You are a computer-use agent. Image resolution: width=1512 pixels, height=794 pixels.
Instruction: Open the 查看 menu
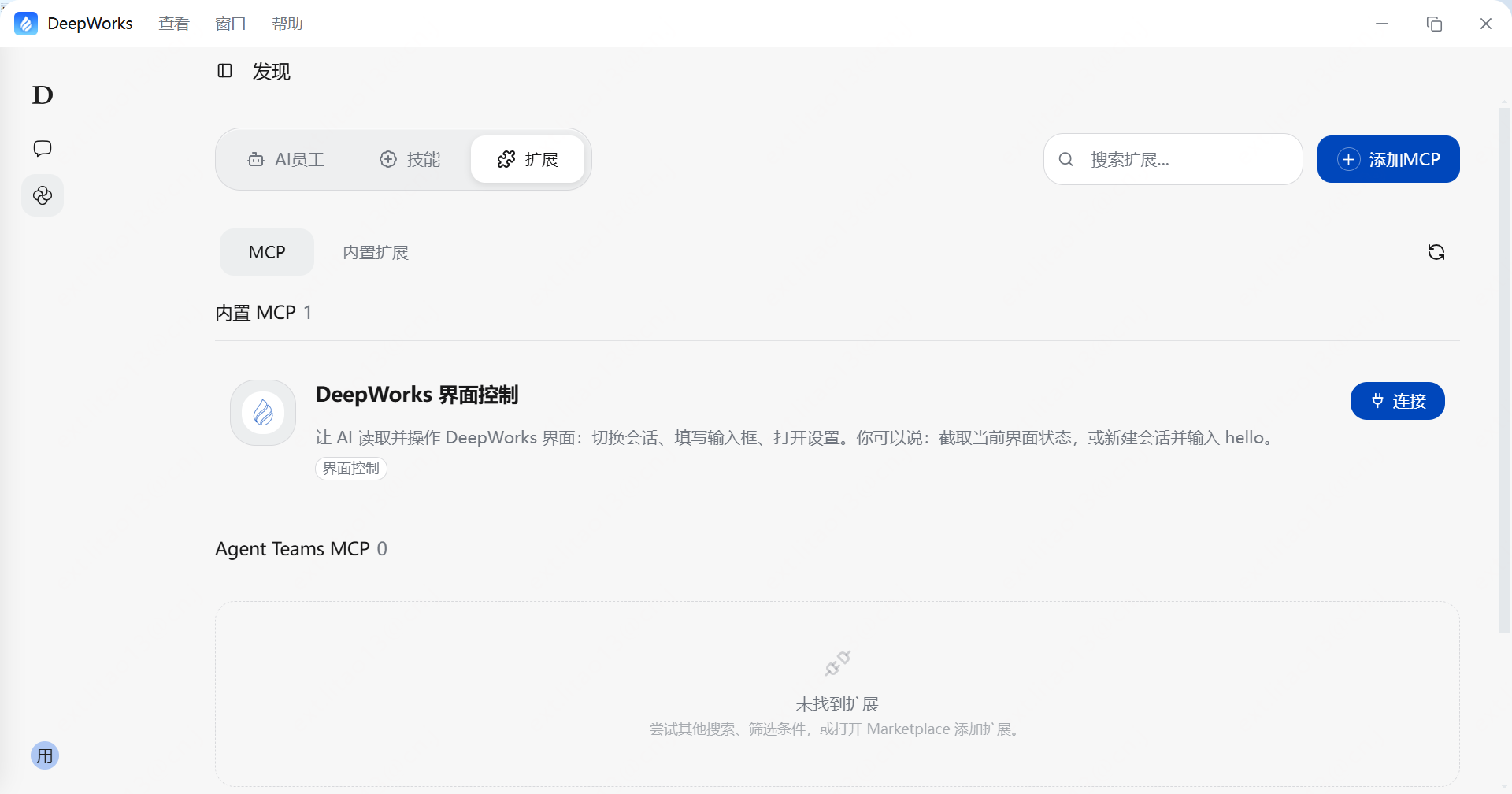(174, 24)
